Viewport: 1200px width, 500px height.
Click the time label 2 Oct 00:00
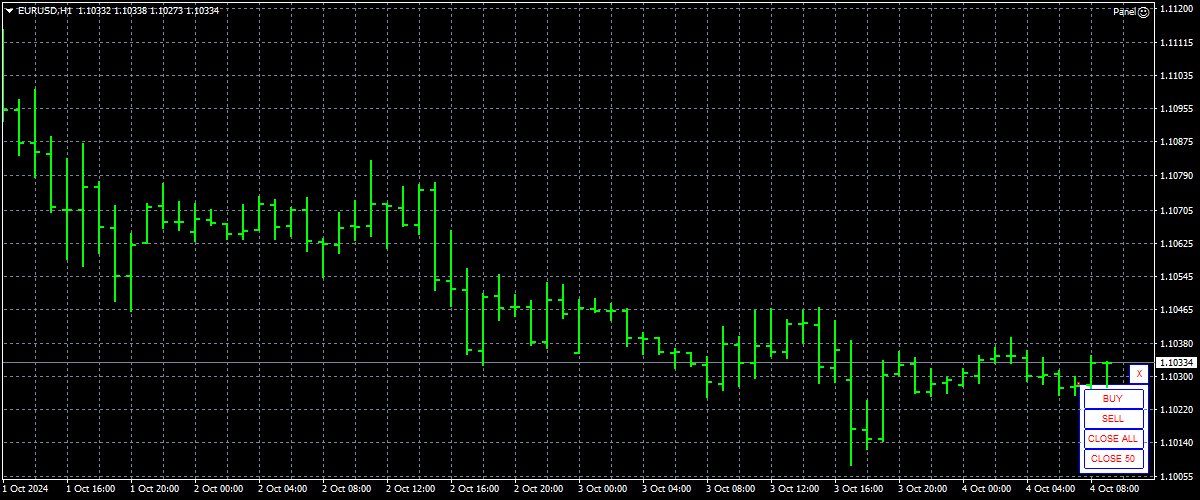pos(218,489)
